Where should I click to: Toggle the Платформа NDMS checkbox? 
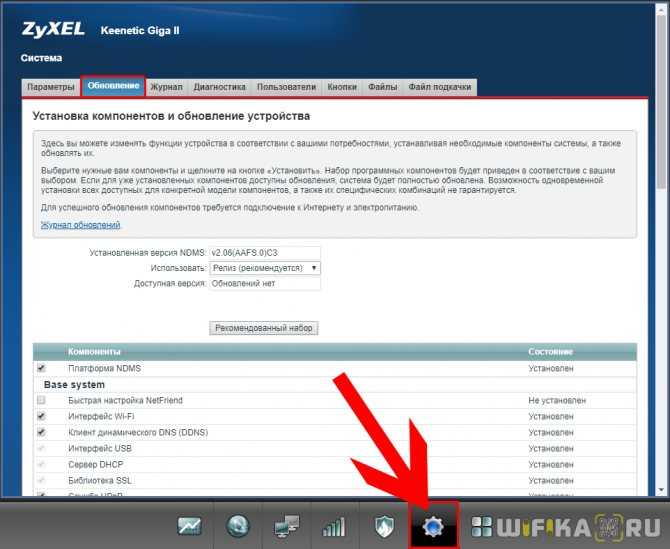[x=41, y=368]
